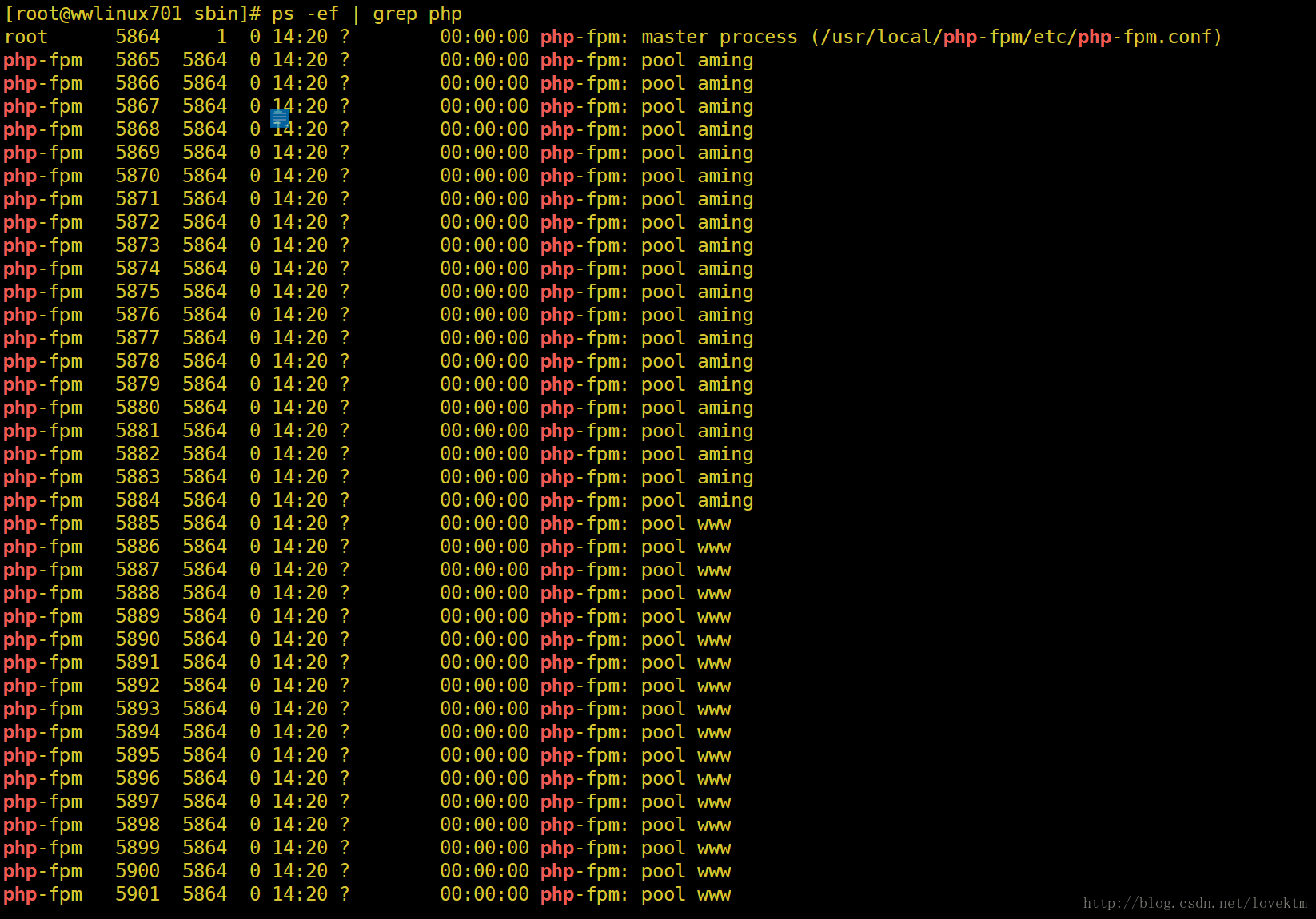Click config path '/usr/local/php-fpm/etc/php-fpm.conf'
1316x919 pixels.
[1015, 37]
